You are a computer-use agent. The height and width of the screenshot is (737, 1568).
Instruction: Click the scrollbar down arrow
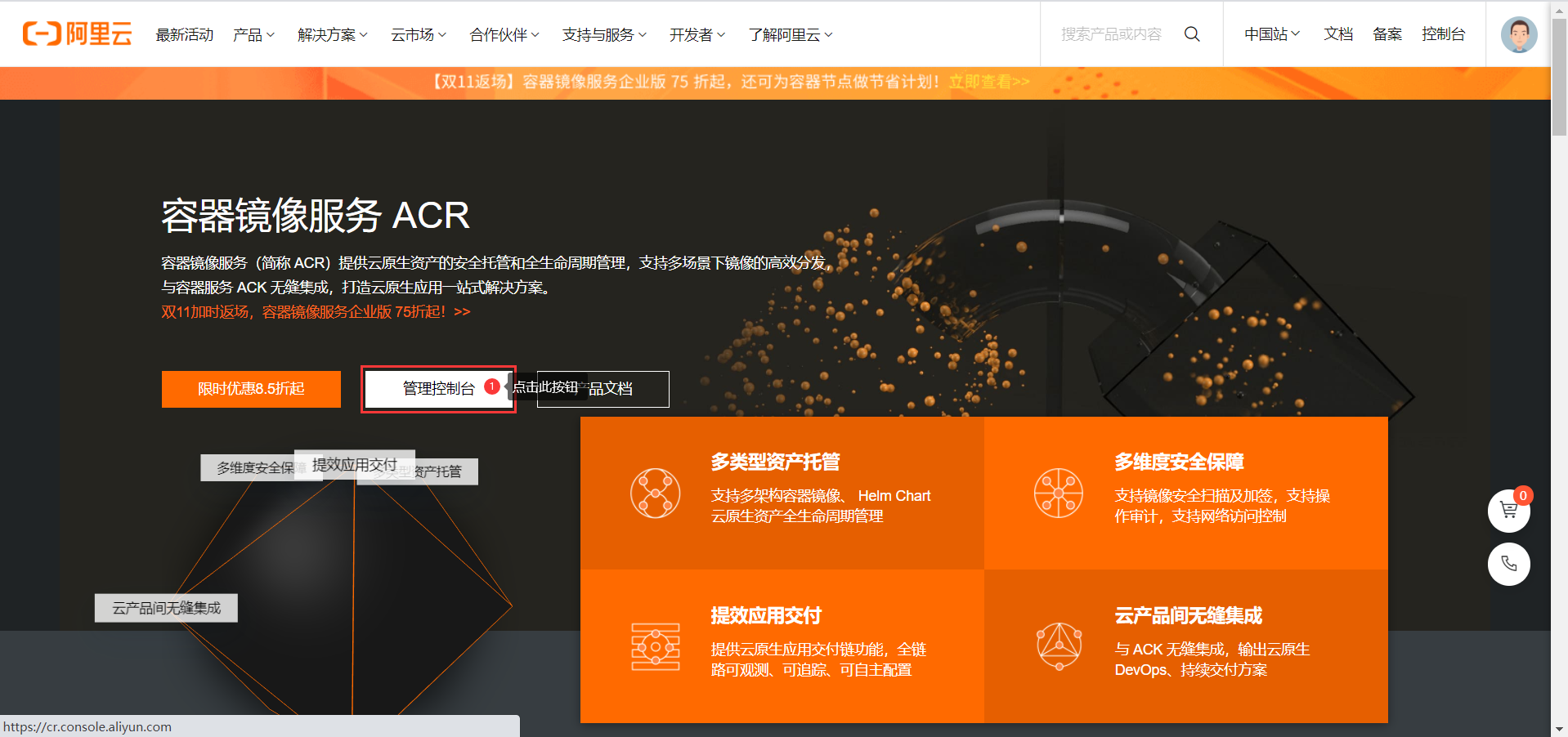pos(1560,729)
